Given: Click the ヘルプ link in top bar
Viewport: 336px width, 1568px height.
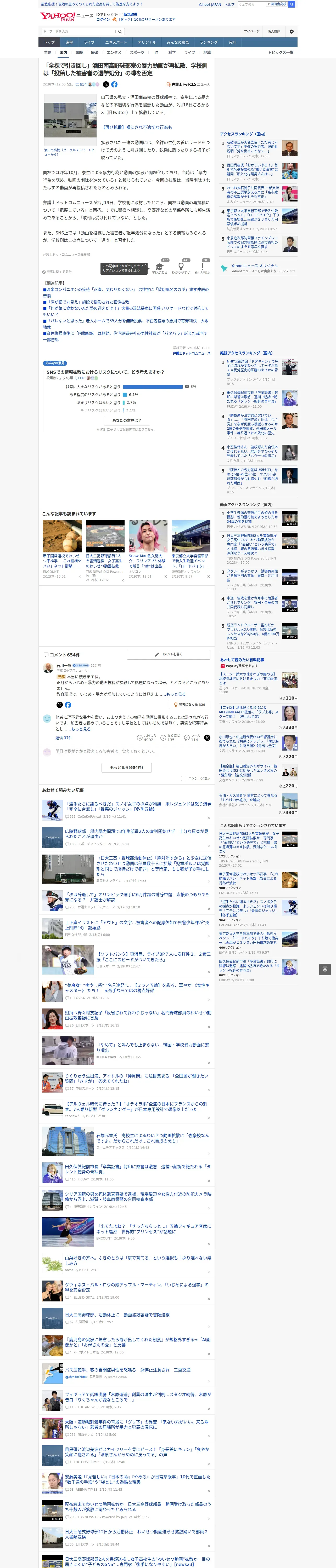Looking at the screenshot, I should coord(229,4).
